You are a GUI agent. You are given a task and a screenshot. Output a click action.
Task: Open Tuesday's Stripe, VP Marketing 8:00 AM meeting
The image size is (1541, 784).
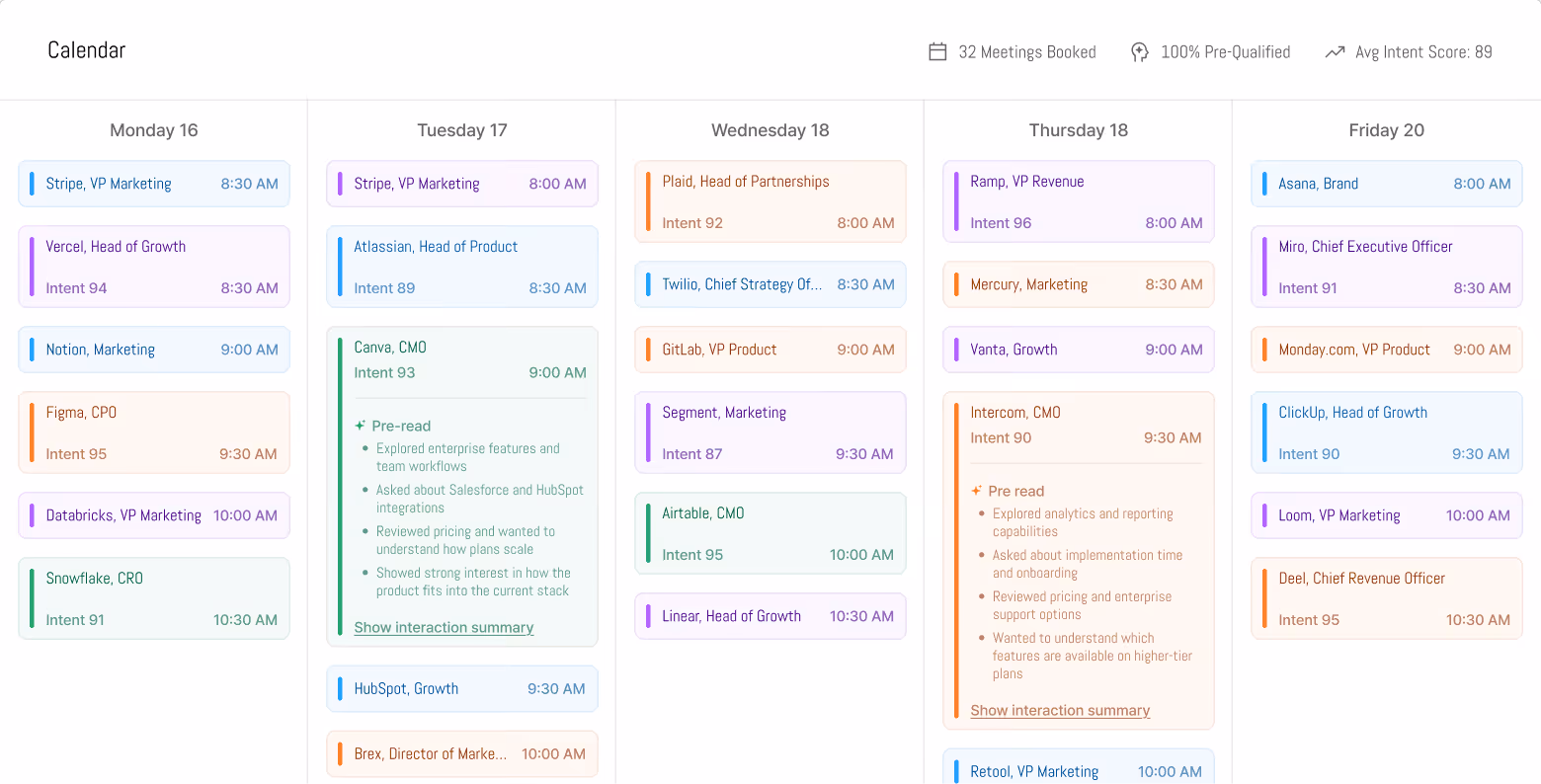tap(462, 184)
